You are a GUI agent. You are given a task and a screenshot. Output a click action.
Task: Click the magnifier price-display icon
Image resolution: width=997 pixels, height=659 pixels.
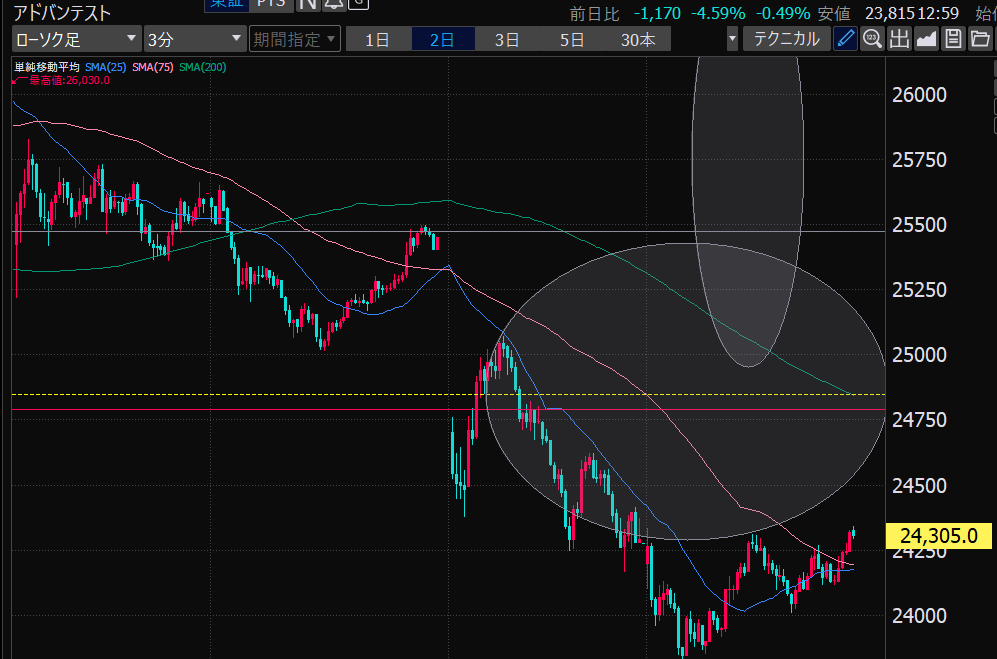(872, 39)
